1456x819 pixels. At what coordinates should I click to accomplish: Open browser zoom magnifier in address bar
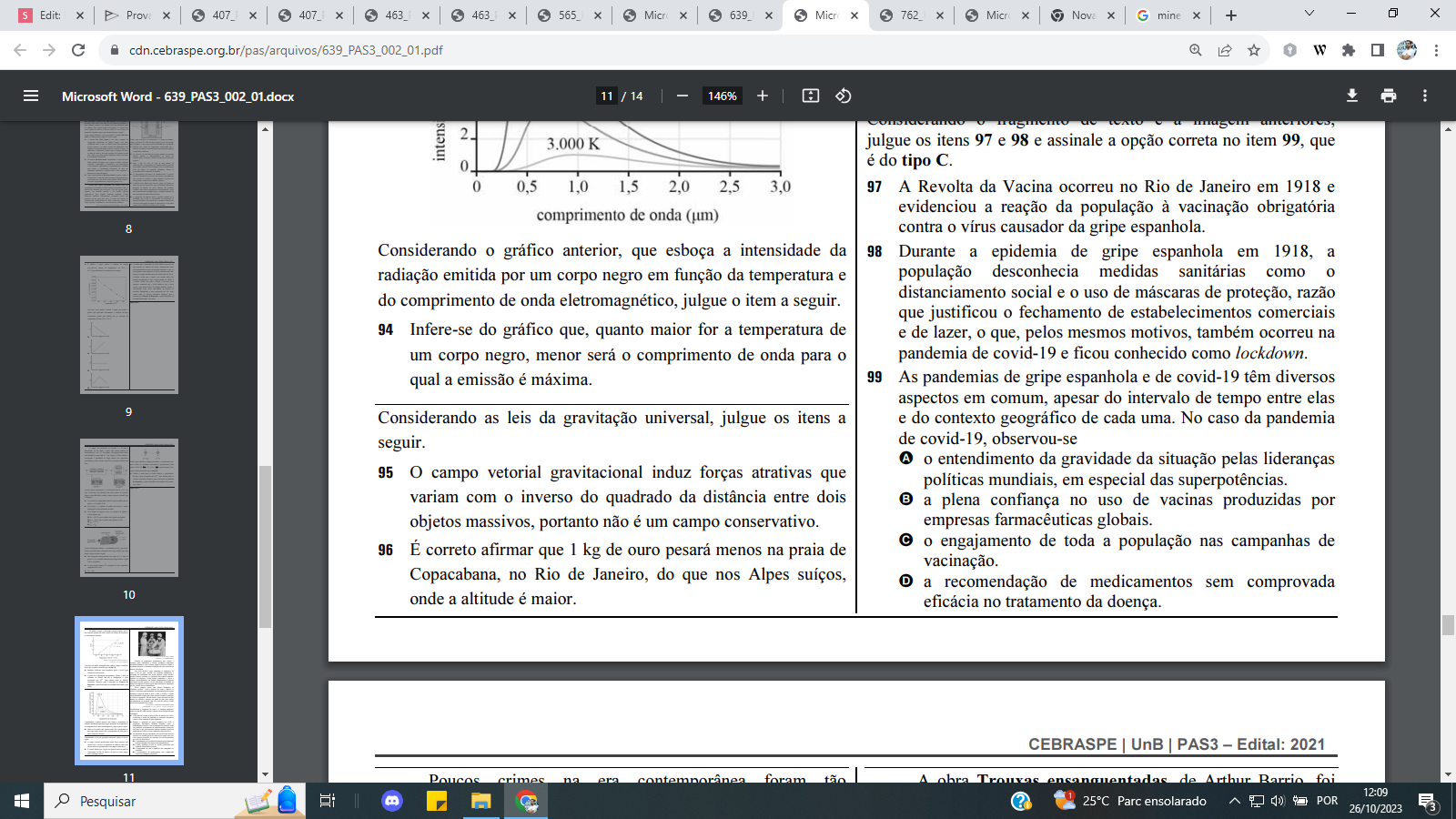tap(1196, 50)
